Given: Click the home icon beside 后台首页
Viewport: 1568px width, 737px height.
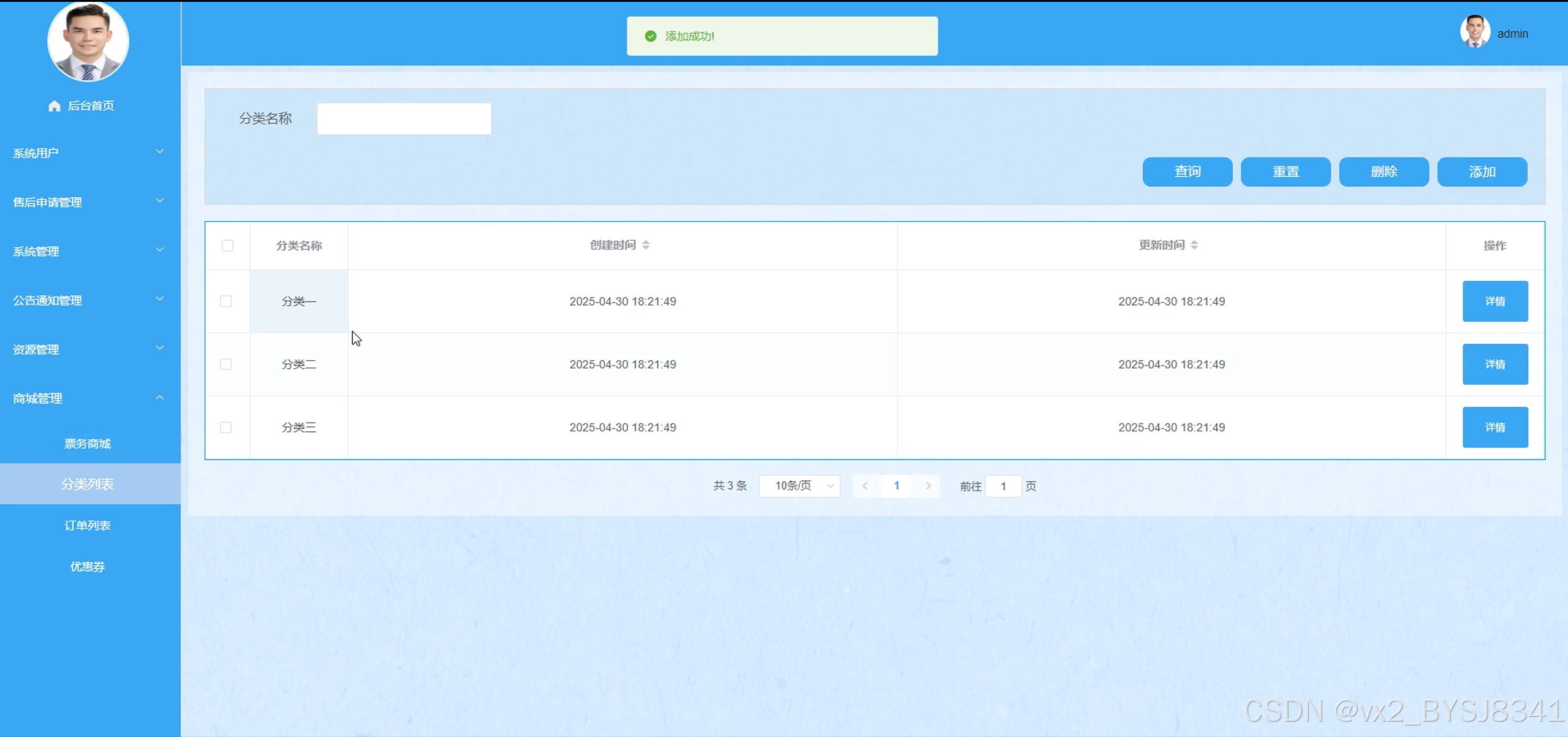Looking at the screenshot, I should tap(54, 106).
